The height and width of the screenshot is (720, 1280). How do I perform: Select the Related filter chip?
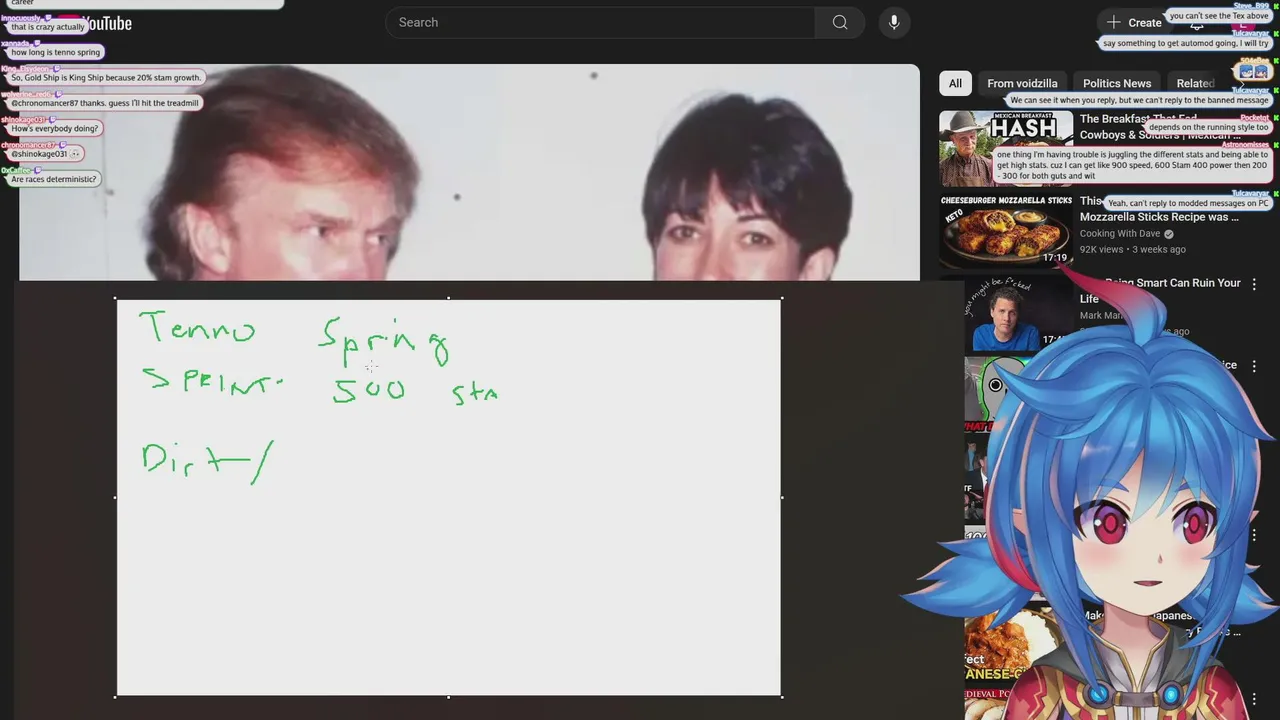pos(1195,83)
